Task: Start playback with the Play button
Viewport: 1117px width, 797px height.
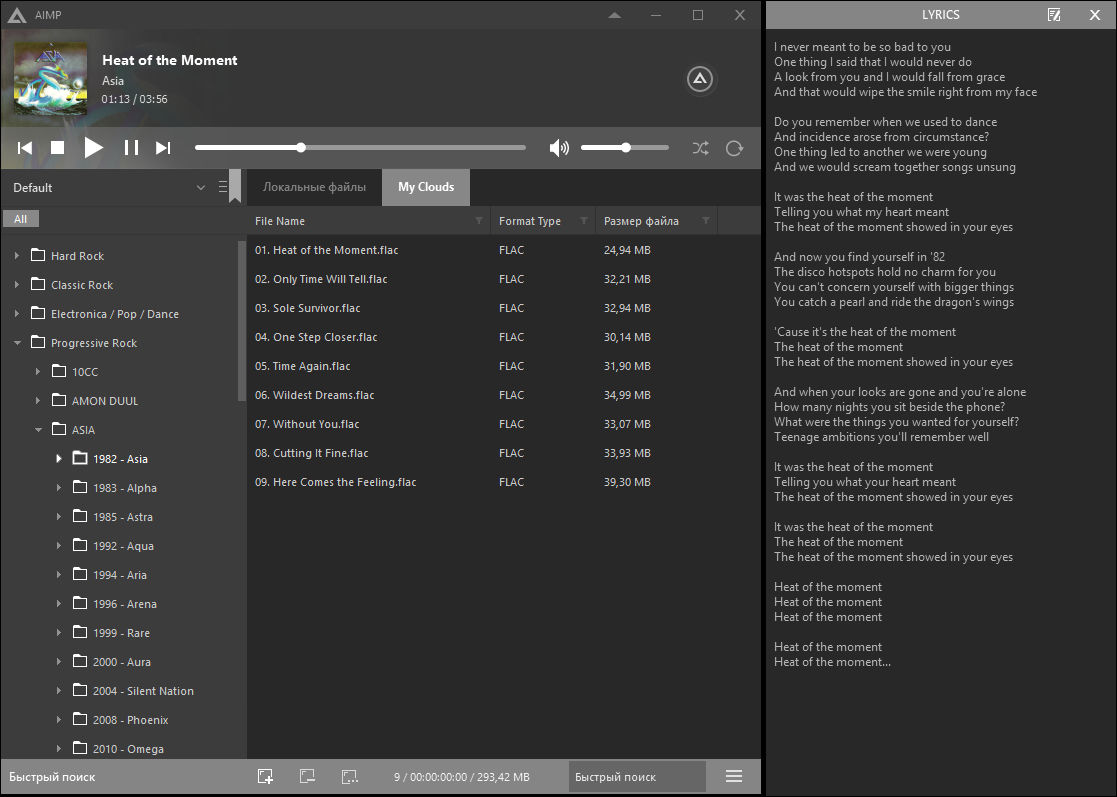Action: point(93,148)
